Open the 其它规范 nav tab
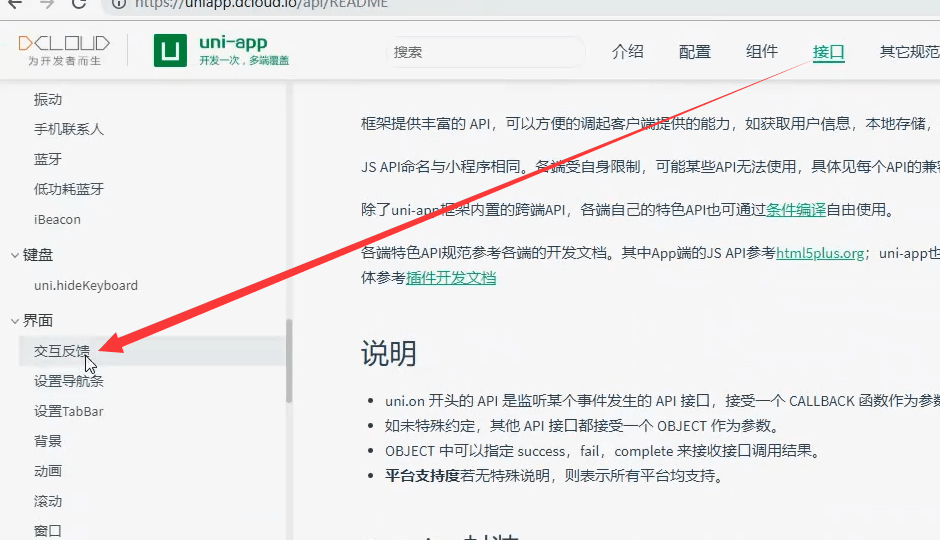Image resolution: width=940 pixels, height=540 pixels. click(x=909, y=52)
